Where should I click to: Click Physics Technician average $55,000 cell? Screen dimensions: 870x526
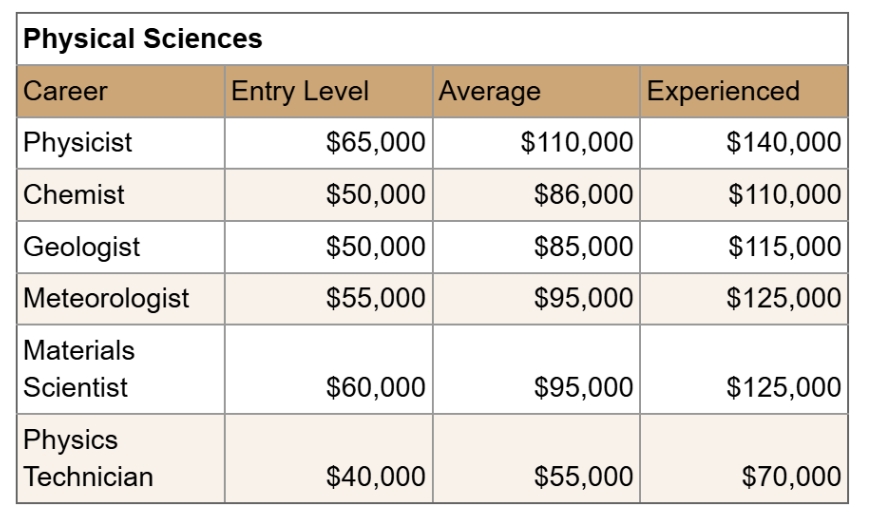584,477
